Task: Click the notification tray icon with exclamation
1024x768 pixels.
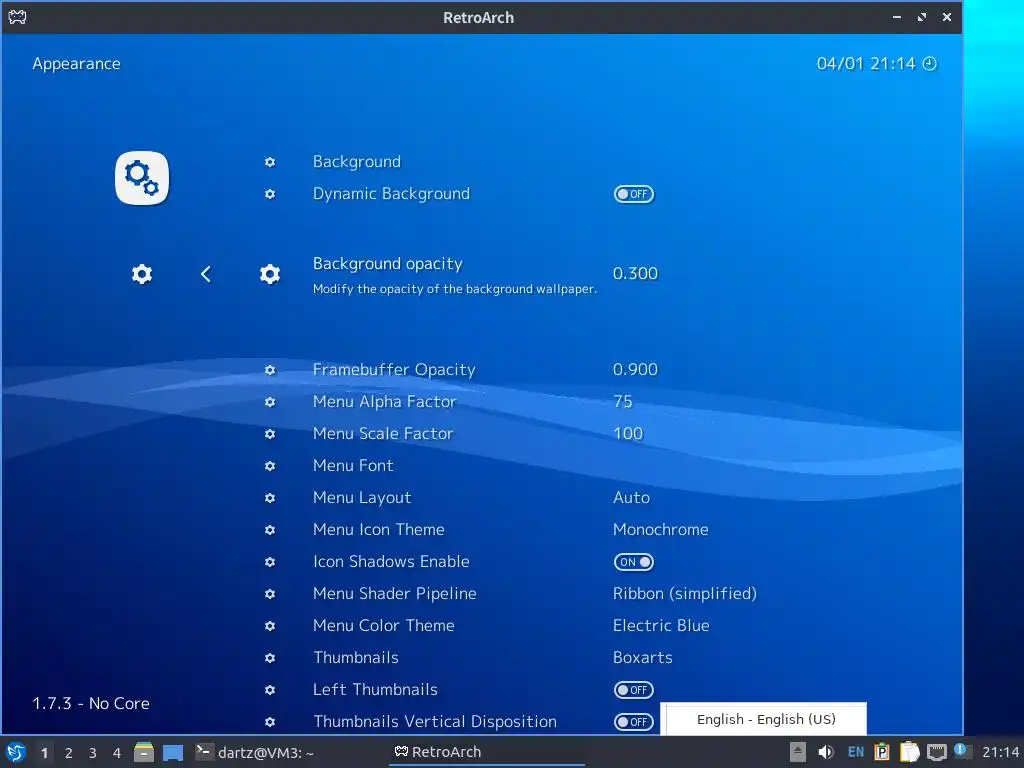Action: click(x=961, y=750)
